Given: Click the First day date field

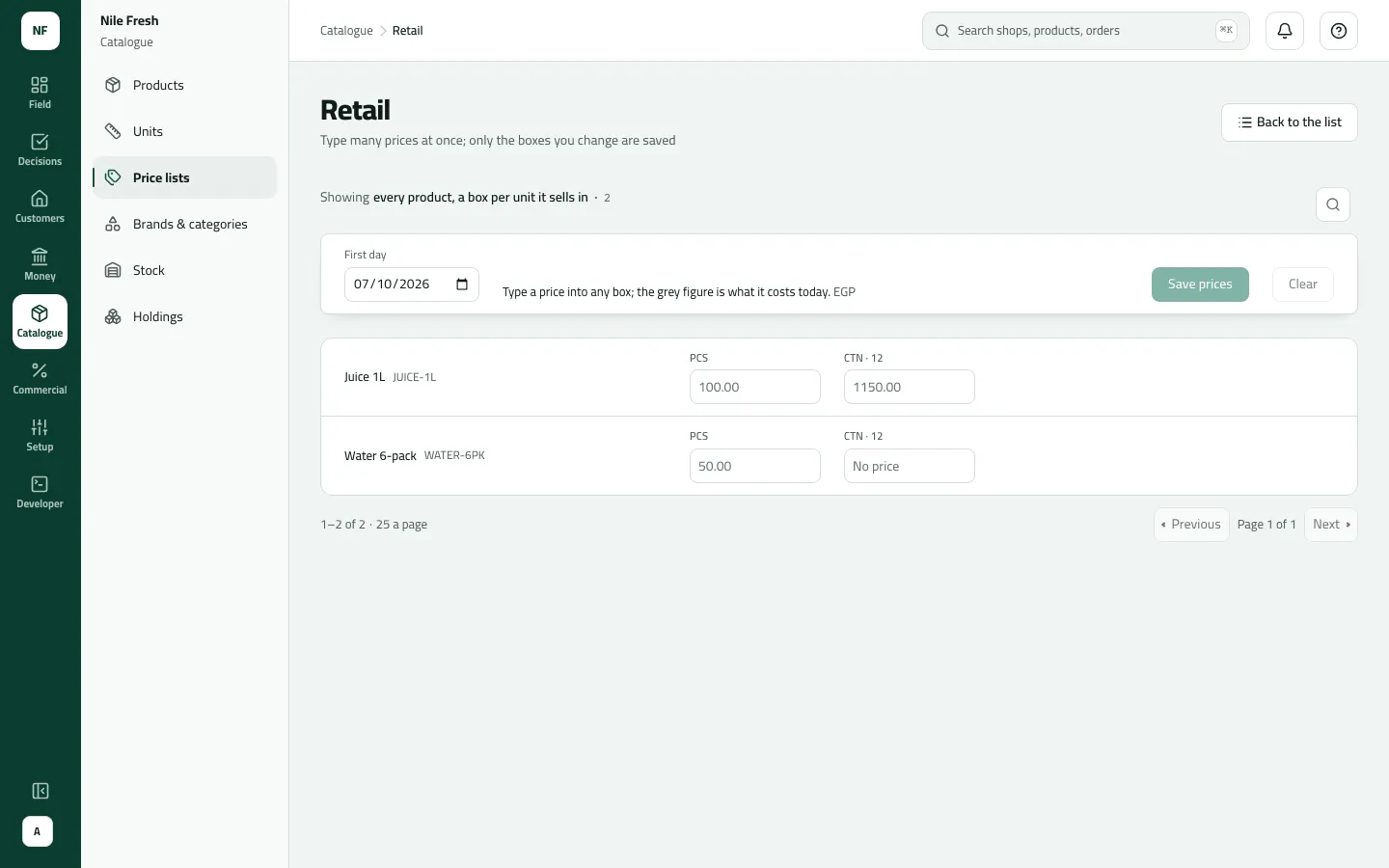Looking at the screenshot, I should [x=412, y=285].
